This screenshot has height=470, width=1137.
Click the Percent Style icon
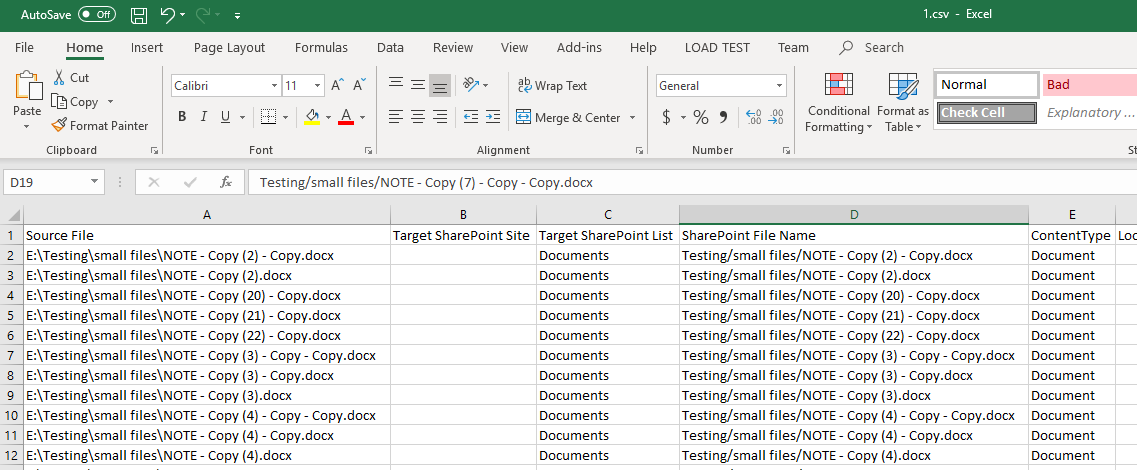click(700, 117)
